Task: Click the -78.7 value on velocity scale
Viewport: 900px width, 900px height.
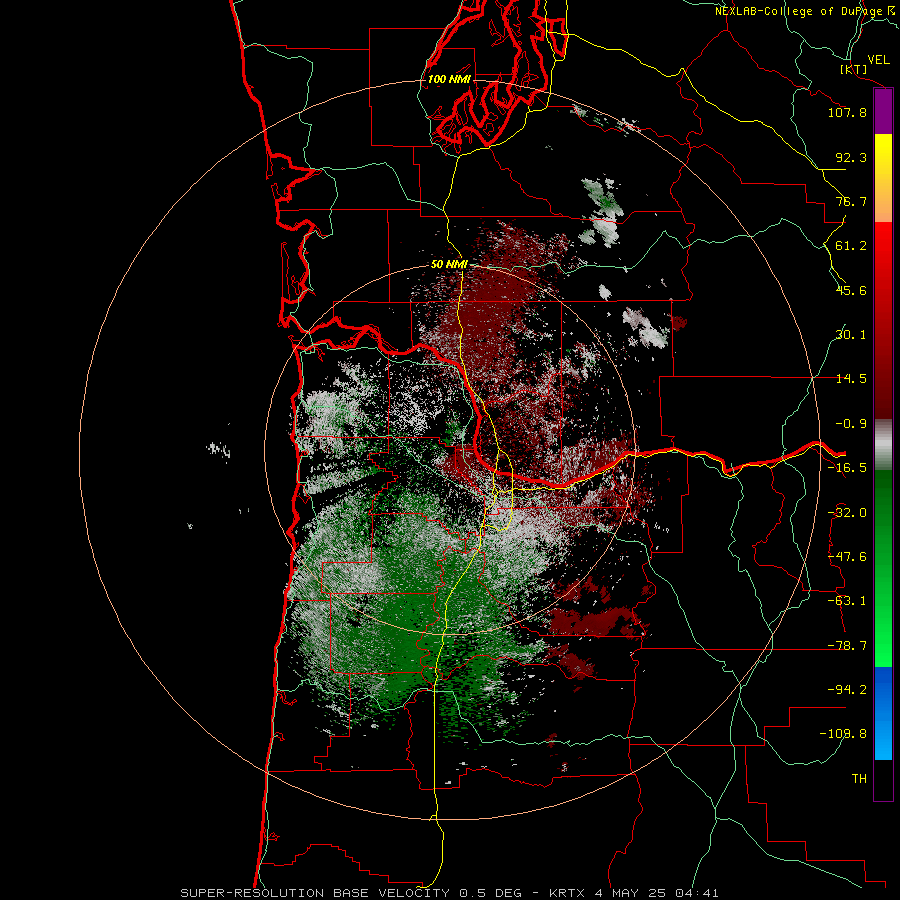Action: click(x=847, y=646)
